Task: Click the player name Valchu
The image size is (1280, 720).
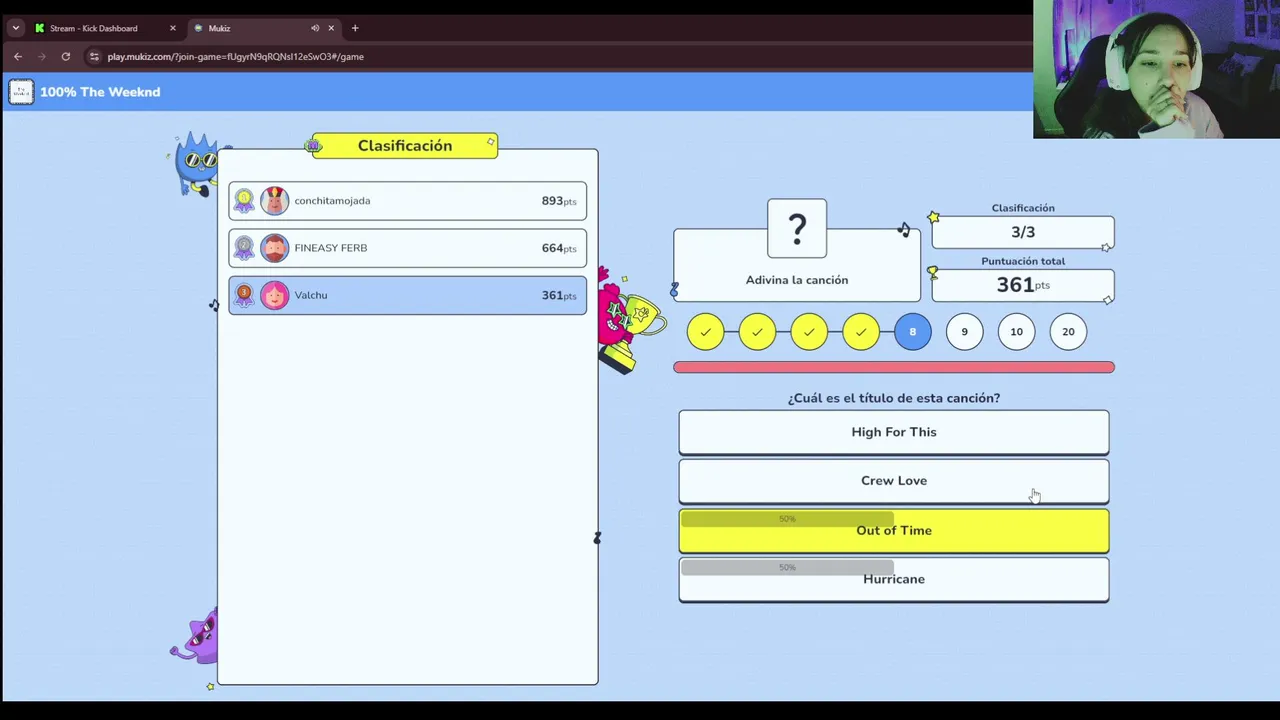Action: pos(311,295)
